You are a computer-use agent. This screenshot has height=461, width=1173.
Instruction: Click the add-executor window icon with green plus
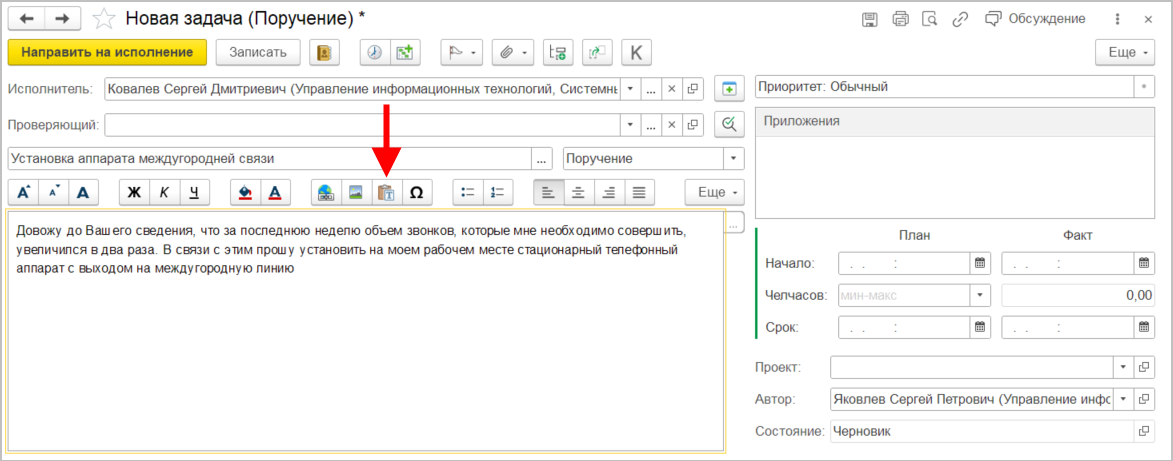729,89
